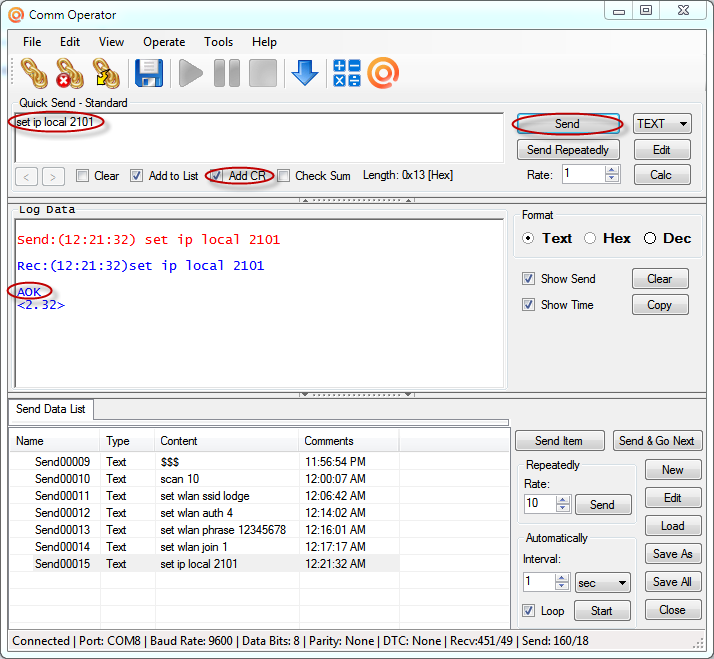This screenshot has height=659, width=714.
Task: Click the Quick Send Send button
Action: 567,124
